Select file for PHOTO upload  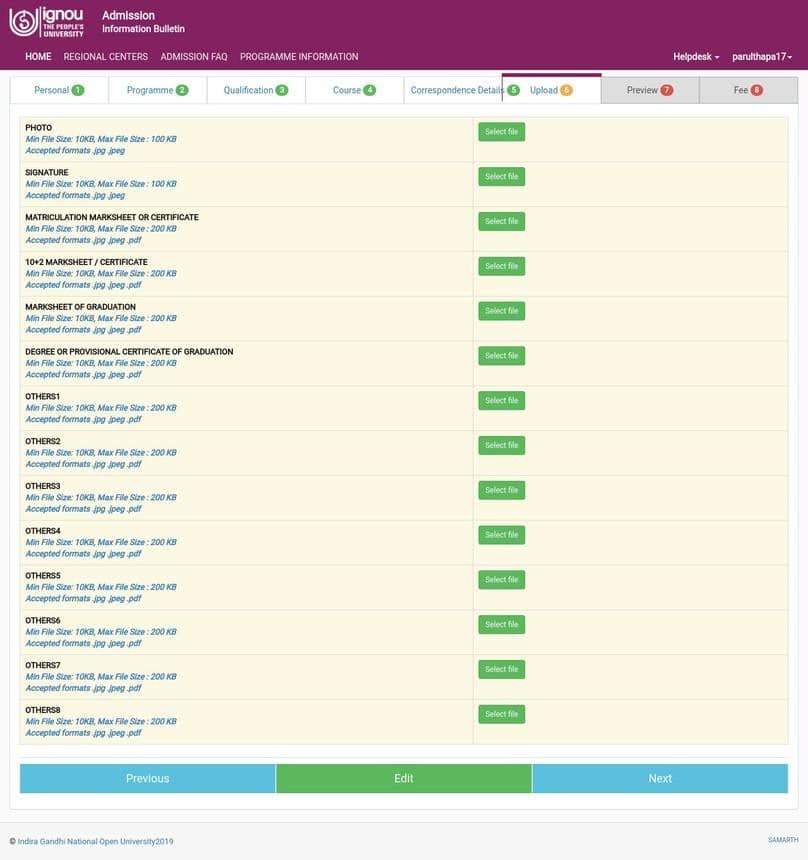pos(501,132)
